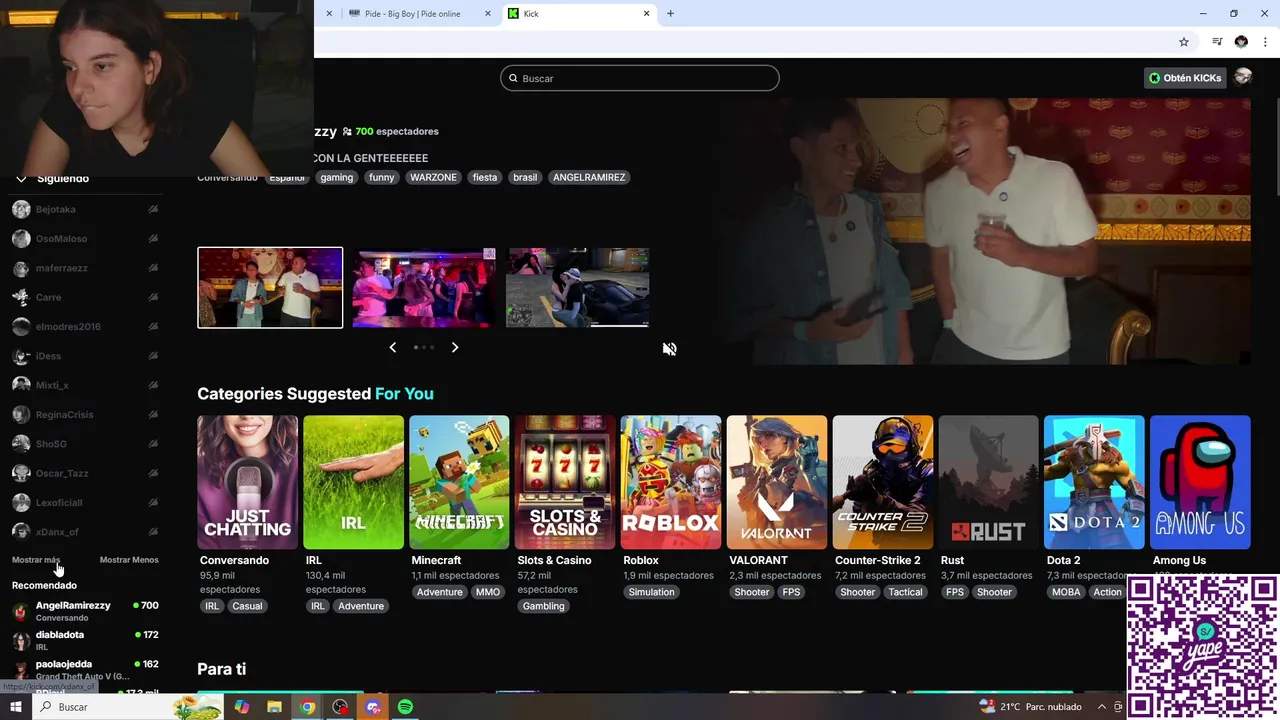Open Carre's avatar in sidebar

click(21, 297)
